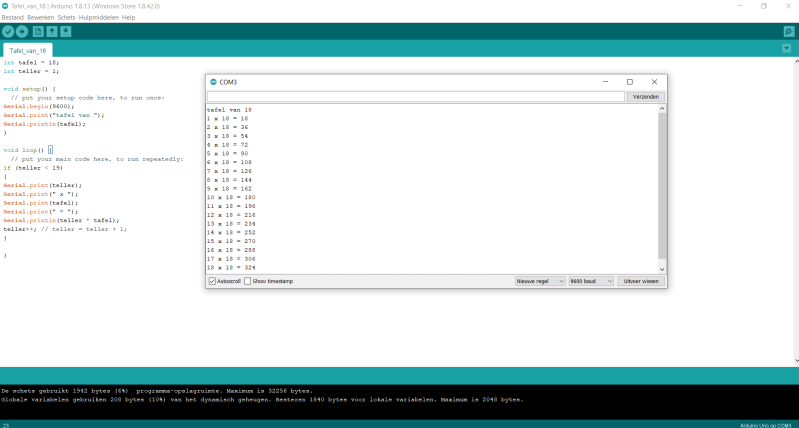Open the Bestand menu
The height and width of the screenshot is (428, 799).
(13, 17)
